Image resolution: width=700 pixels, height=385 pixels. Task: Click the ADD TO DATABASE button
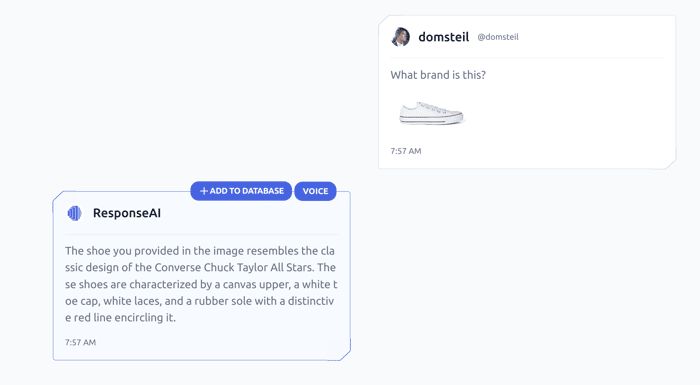(241, 191)
